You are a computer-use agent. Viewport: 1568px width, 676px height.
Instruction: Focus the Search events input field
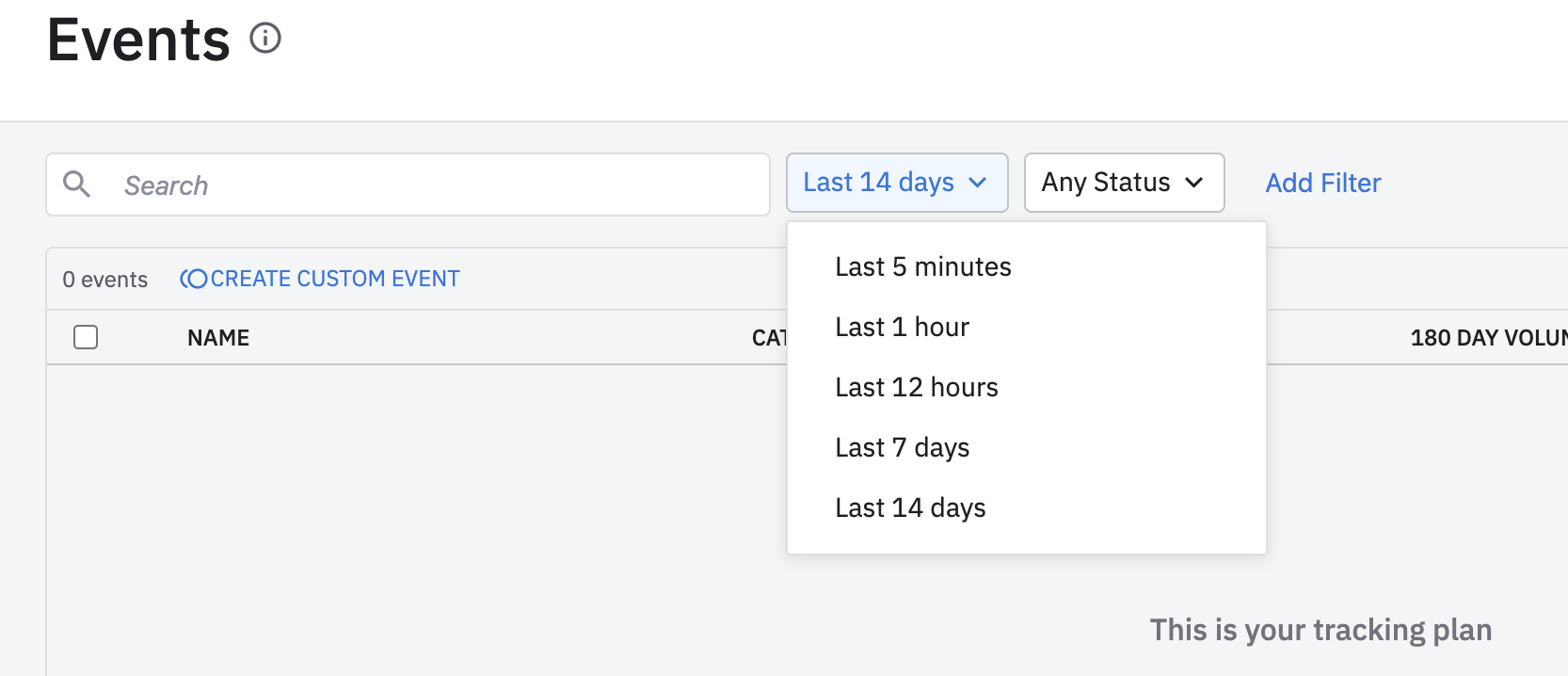[x=433, y=185]
